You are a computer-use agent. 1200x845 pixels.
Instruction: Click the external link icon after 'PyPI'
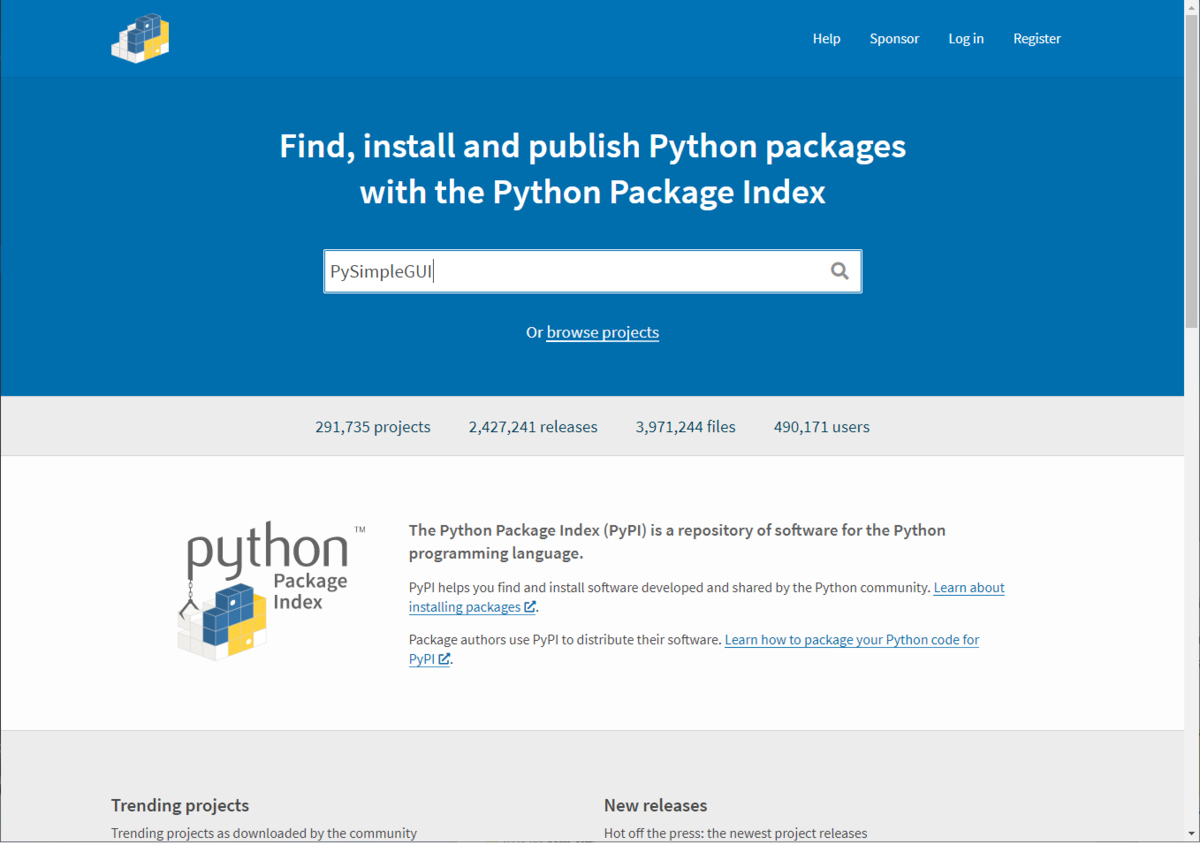444,659
